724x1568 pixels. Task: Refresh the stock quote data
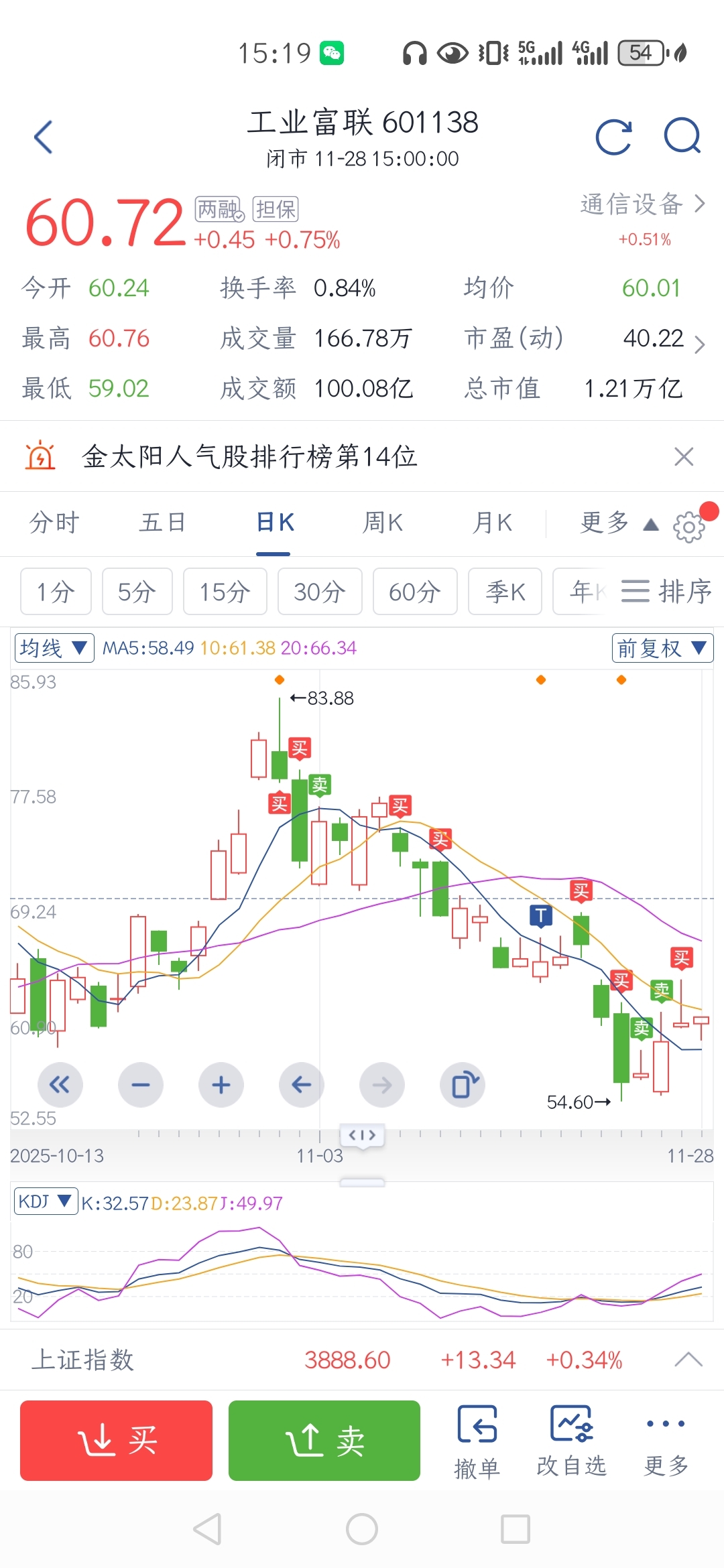point(613,137)
